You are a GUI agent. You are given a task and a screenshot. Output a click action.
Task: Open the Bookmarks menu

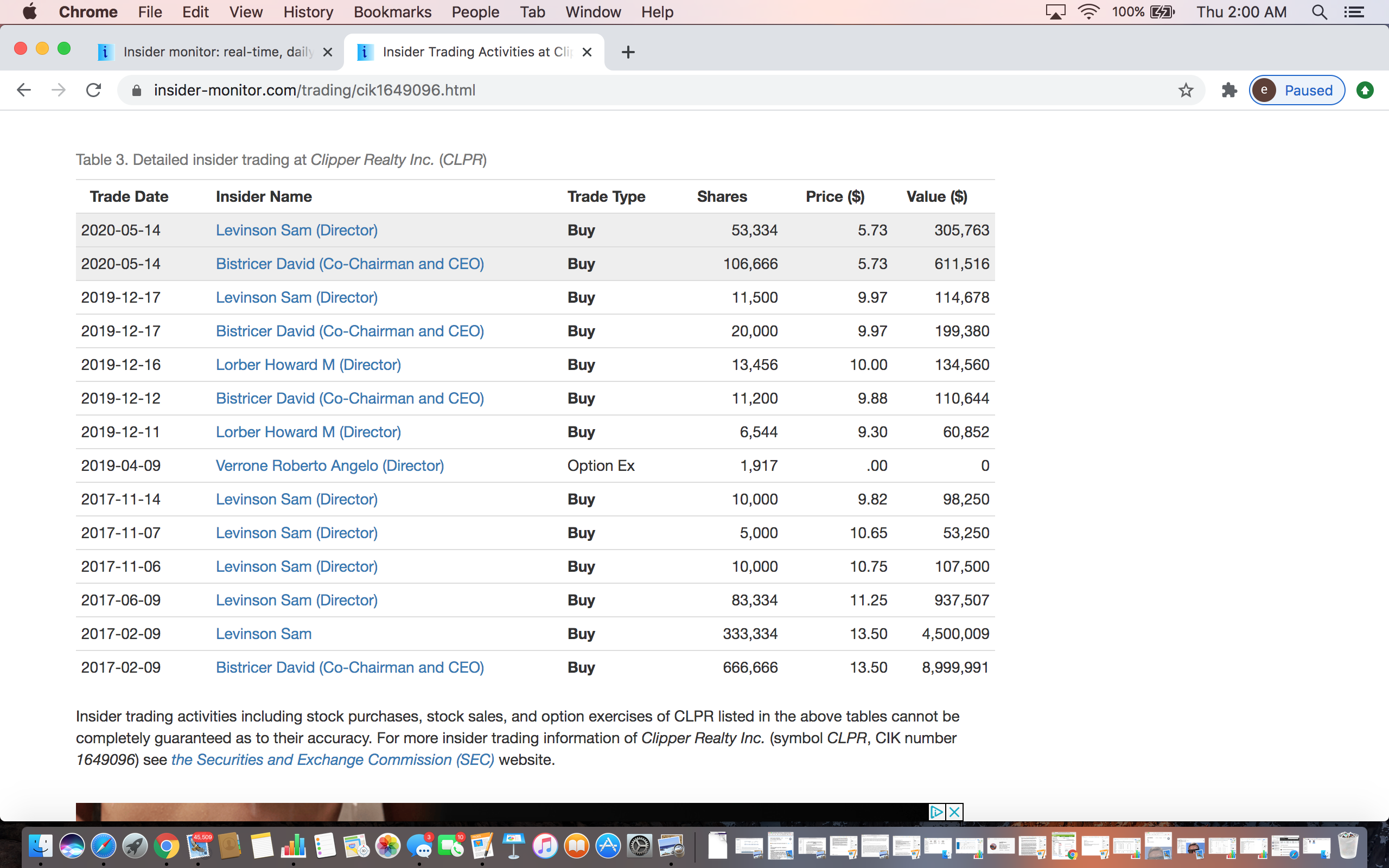(x=392, y=12)
